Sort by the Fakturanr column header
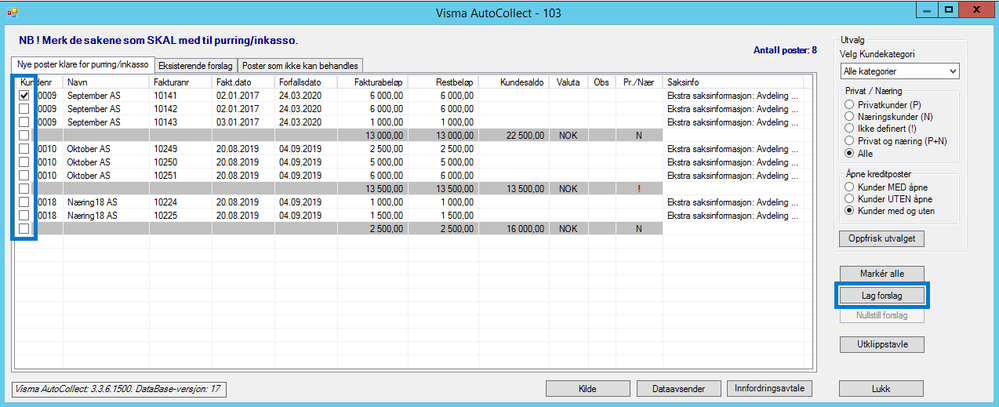The height and width of the screenshot is (407, 999). coord(181,82)
